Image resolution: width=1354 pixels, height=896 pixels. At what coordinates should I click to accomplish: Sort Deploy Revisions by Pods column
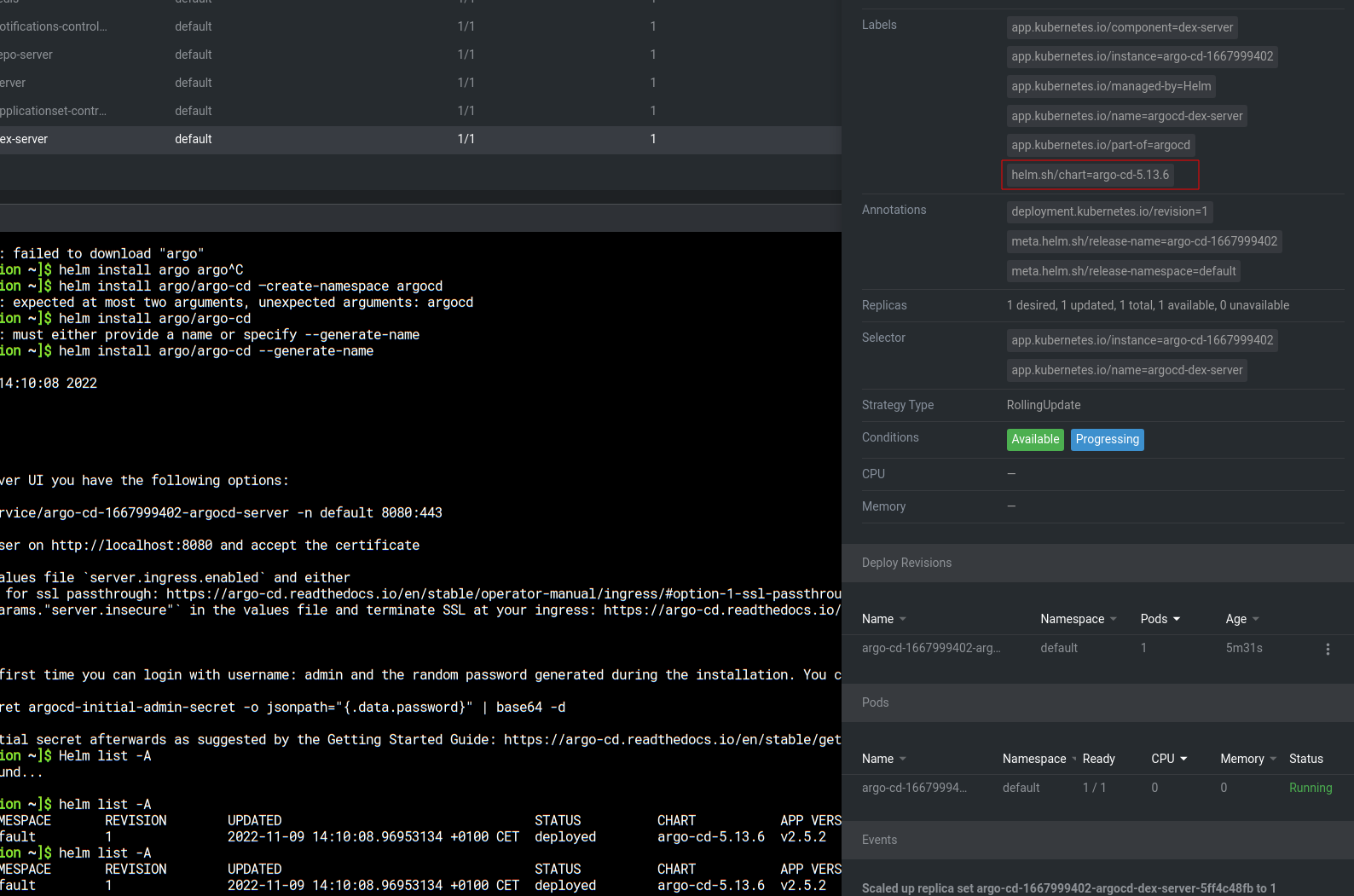pyautogui.click(x=1160, y=619)
